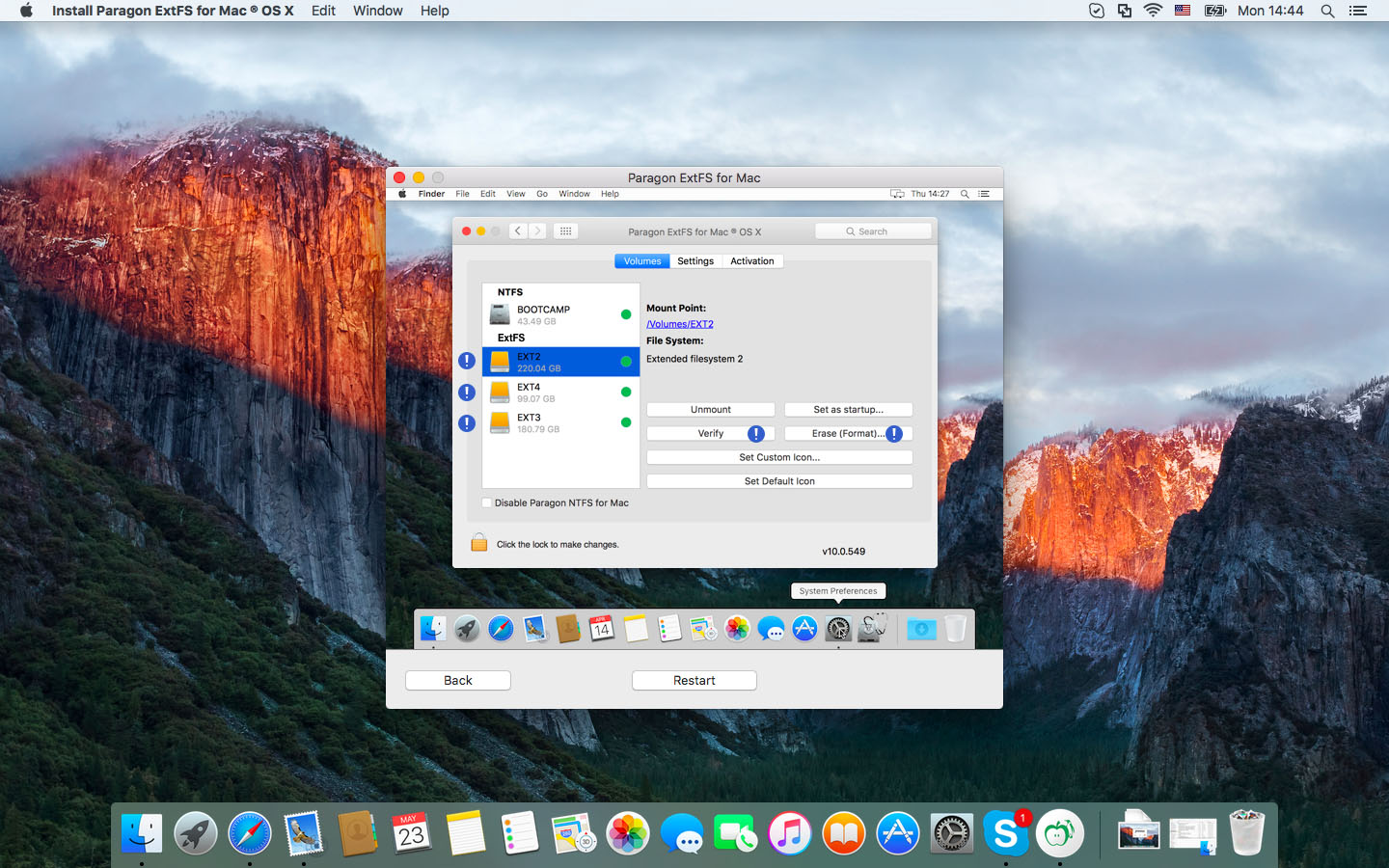Screen dimensions: 1389x868
Task: Click Set as startup button
Action: tap(848, 410)
